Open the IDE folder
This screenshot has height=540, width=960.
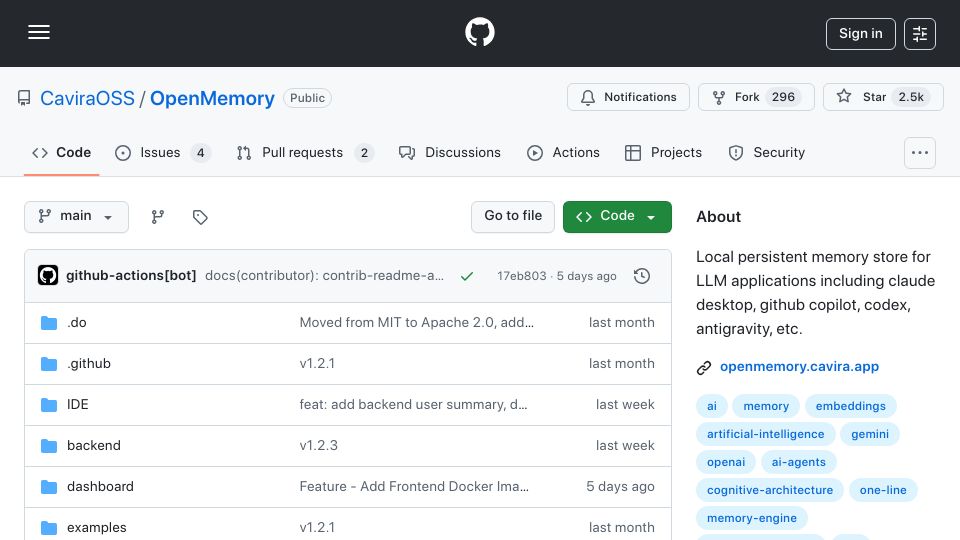coord(78,405)
